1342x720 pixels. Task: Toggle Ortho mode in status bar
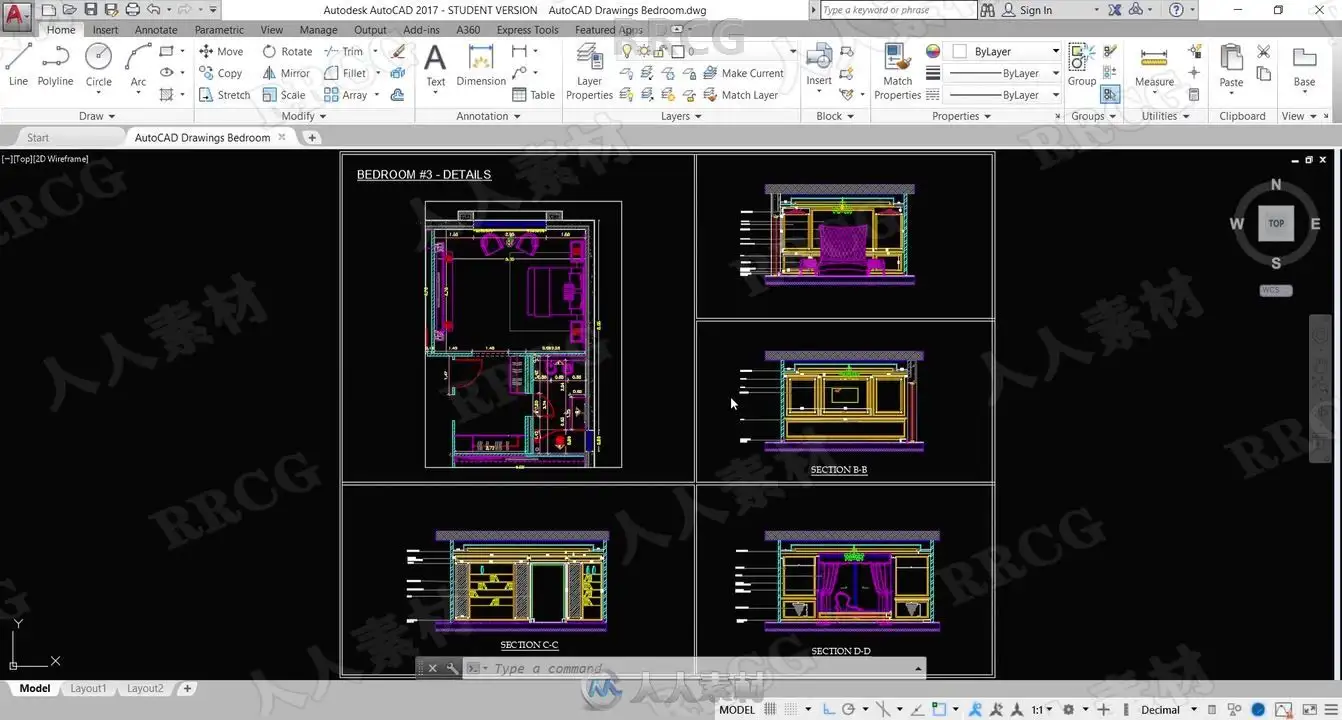(829, 710)
